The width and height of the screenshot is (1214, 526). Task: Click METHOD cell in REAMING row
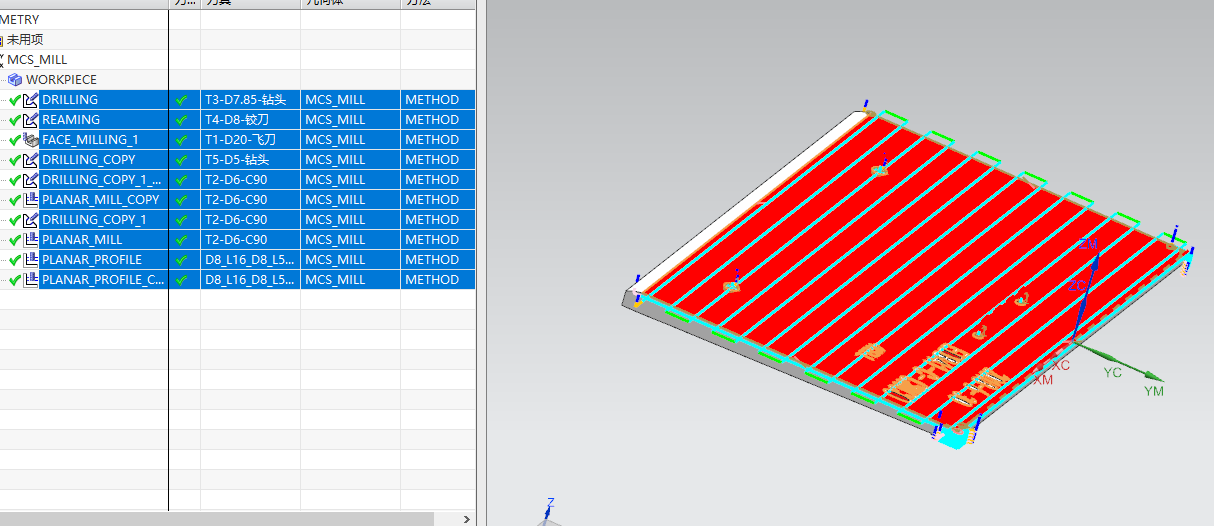pyautogui.click(x=438, y=120)
